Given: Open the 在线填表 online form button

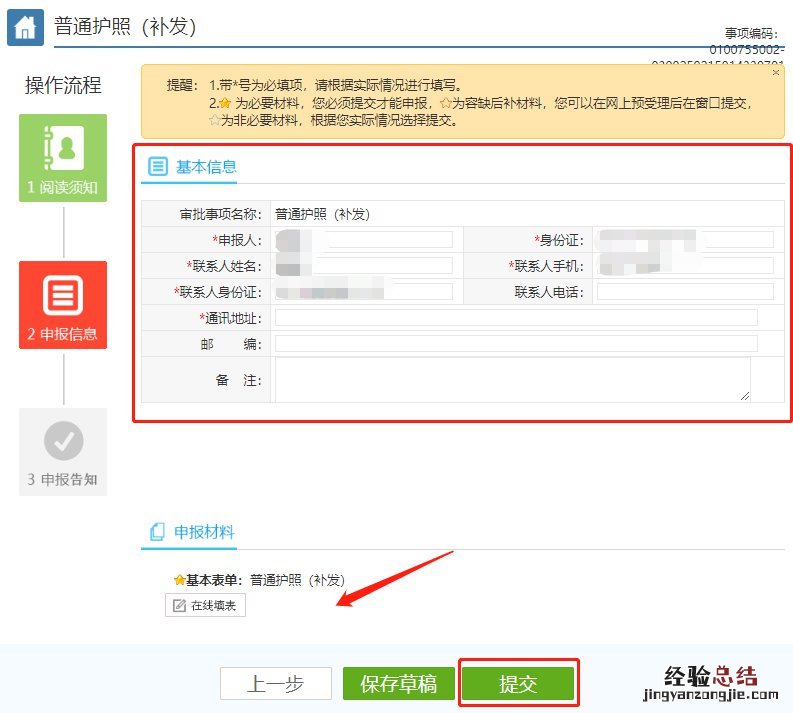Looking at the screenshot, I should [x=205, y=606].
